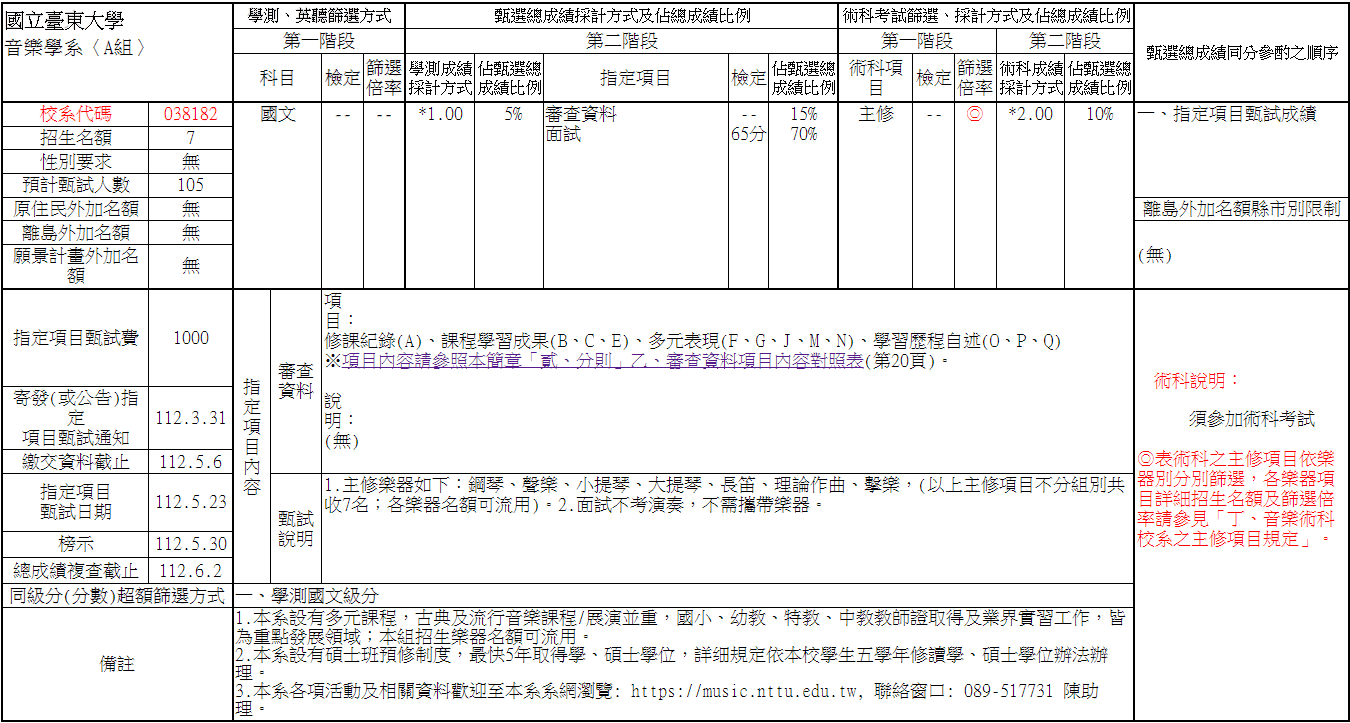Viewport: 1350px width, 723px height.
Task: Click the 主修 術科項目 cell
Action: pos(876,114)
